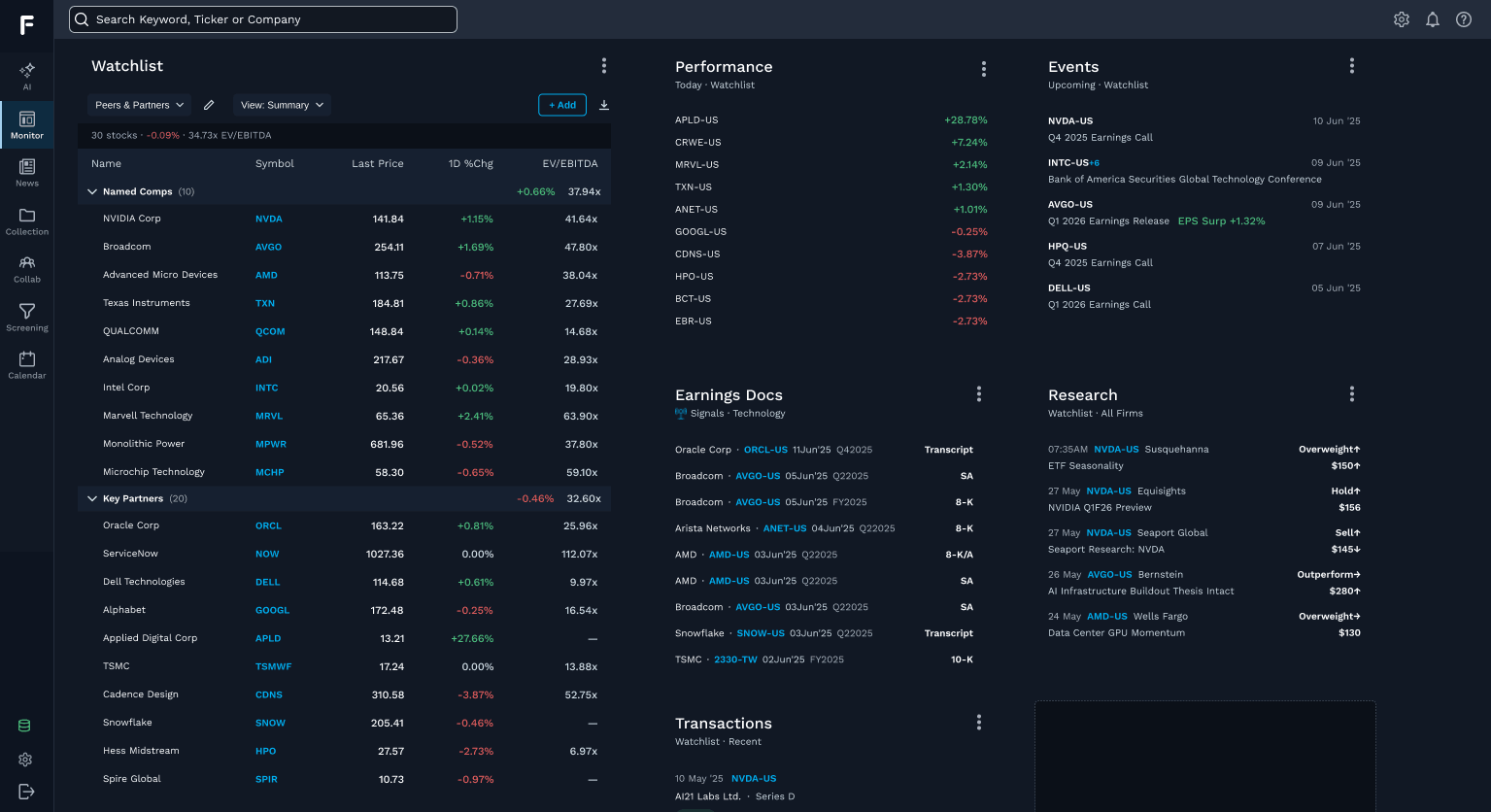
Task: Focus the Search Keyword, Ticker or Company field
Action: click(x=263, y=19)
